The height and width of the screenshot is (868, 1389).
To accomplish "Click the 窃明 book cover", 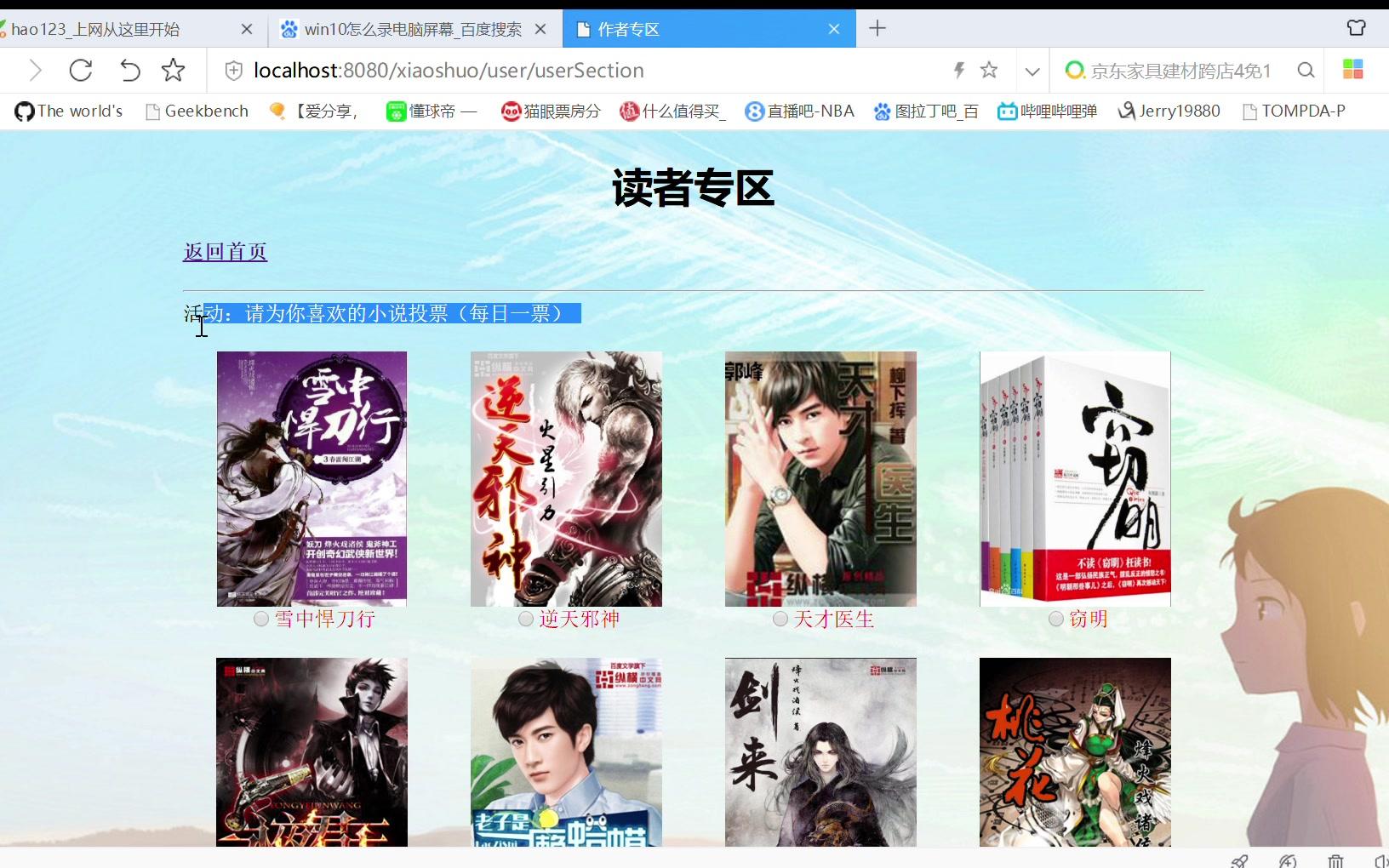I will click(x=1075, y=479).
